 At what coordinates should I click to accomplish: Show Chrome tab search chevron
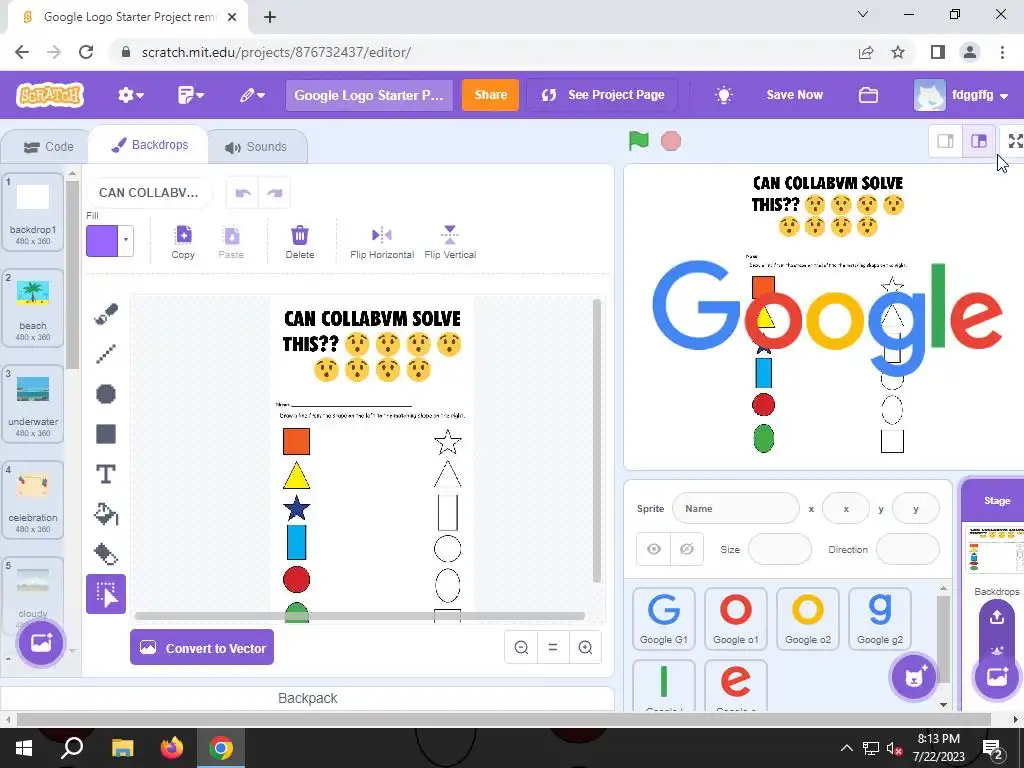tap(863, 14)
